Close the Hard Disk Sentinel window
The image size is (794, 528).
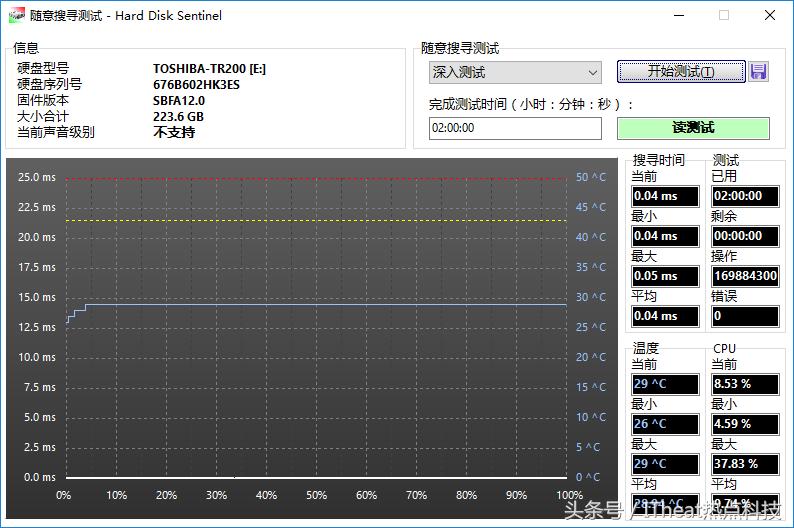tap(770, 15)
